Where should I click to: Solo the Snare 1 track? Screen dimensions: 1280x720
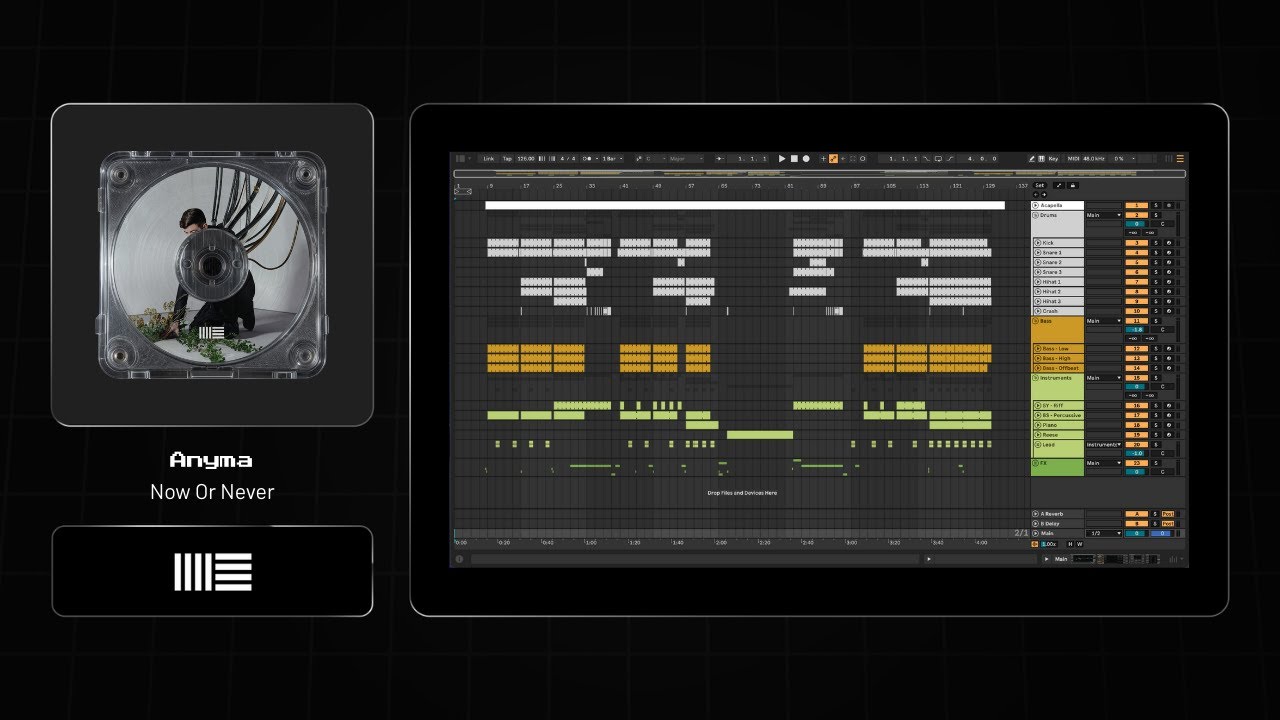pos(1156,253)
